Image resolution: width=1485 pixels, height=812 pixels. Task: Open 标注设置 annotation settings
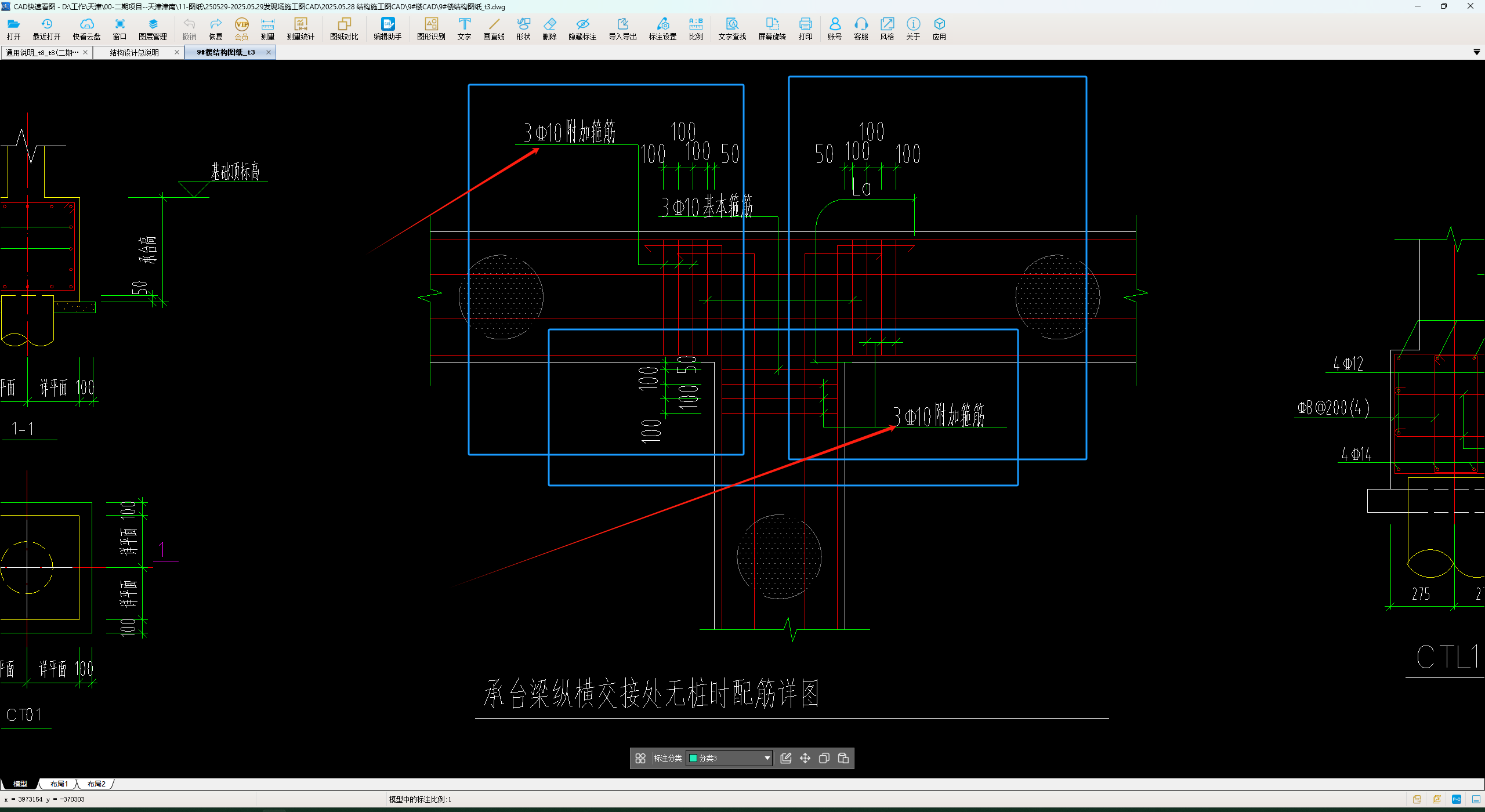662,28
